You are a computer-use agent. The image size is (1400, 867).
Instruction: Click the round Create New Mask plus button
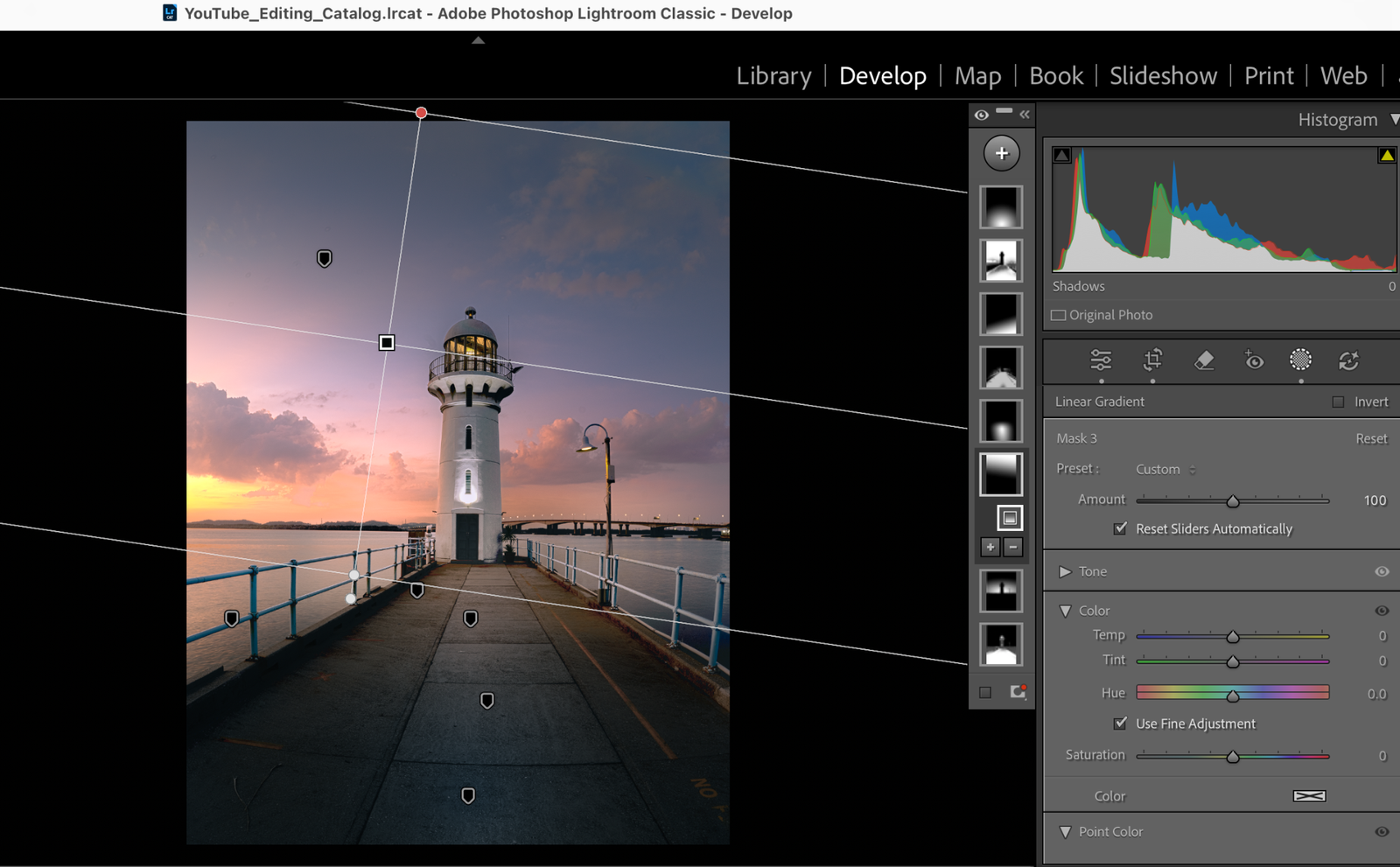(x=1001, y=153)
